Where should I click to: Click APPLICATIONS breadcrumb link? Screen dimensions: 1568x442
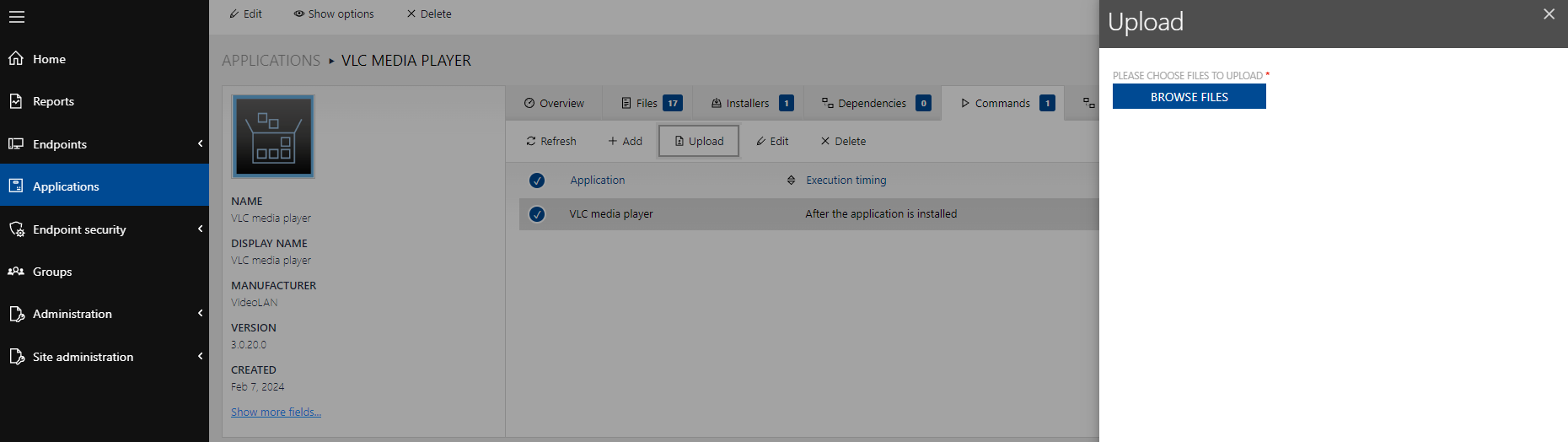click(271, 61)
